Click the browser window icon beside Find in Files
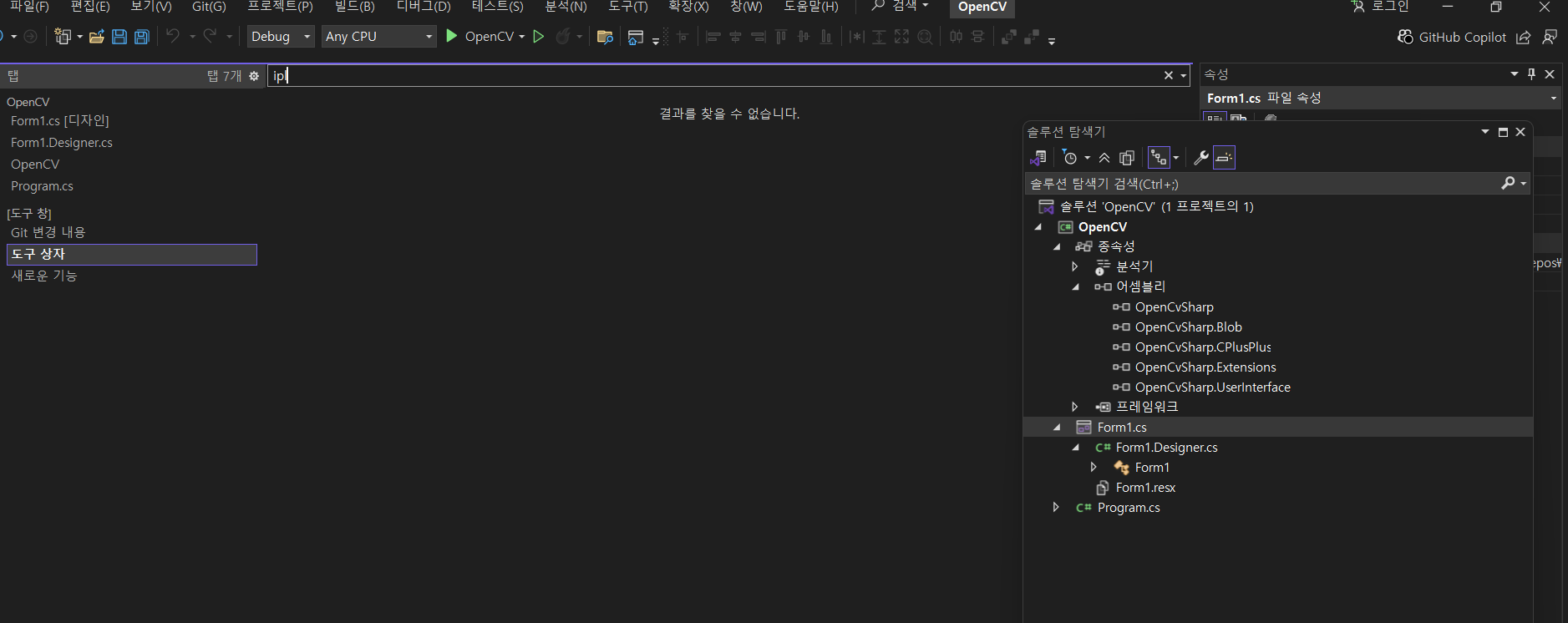Screen dimensions: 1568x623 point(636,37)
